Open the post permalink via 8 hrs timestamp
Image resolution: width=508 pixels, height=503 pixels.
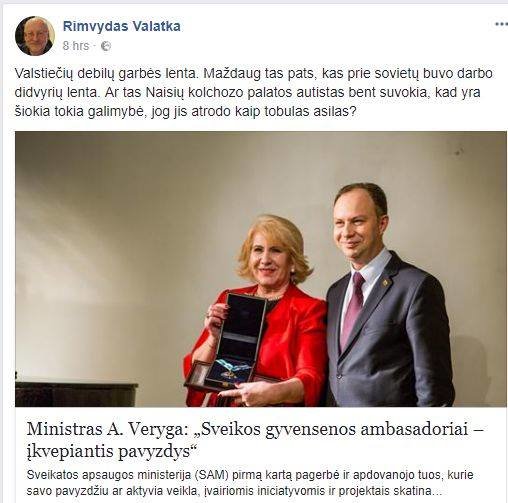tap(76, 46)
